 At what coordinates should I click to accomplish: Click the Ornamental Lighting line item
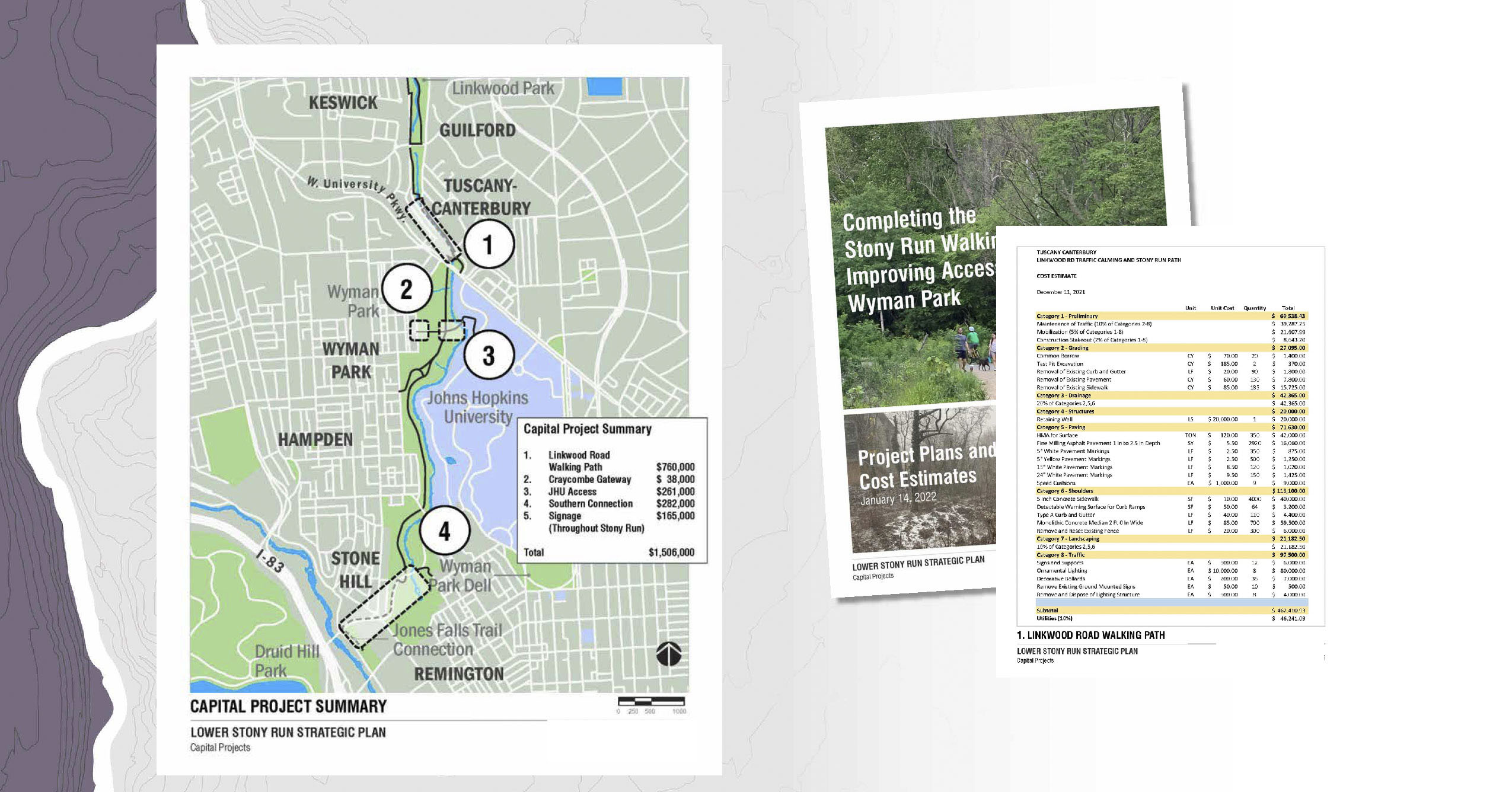coord(1171,571)
